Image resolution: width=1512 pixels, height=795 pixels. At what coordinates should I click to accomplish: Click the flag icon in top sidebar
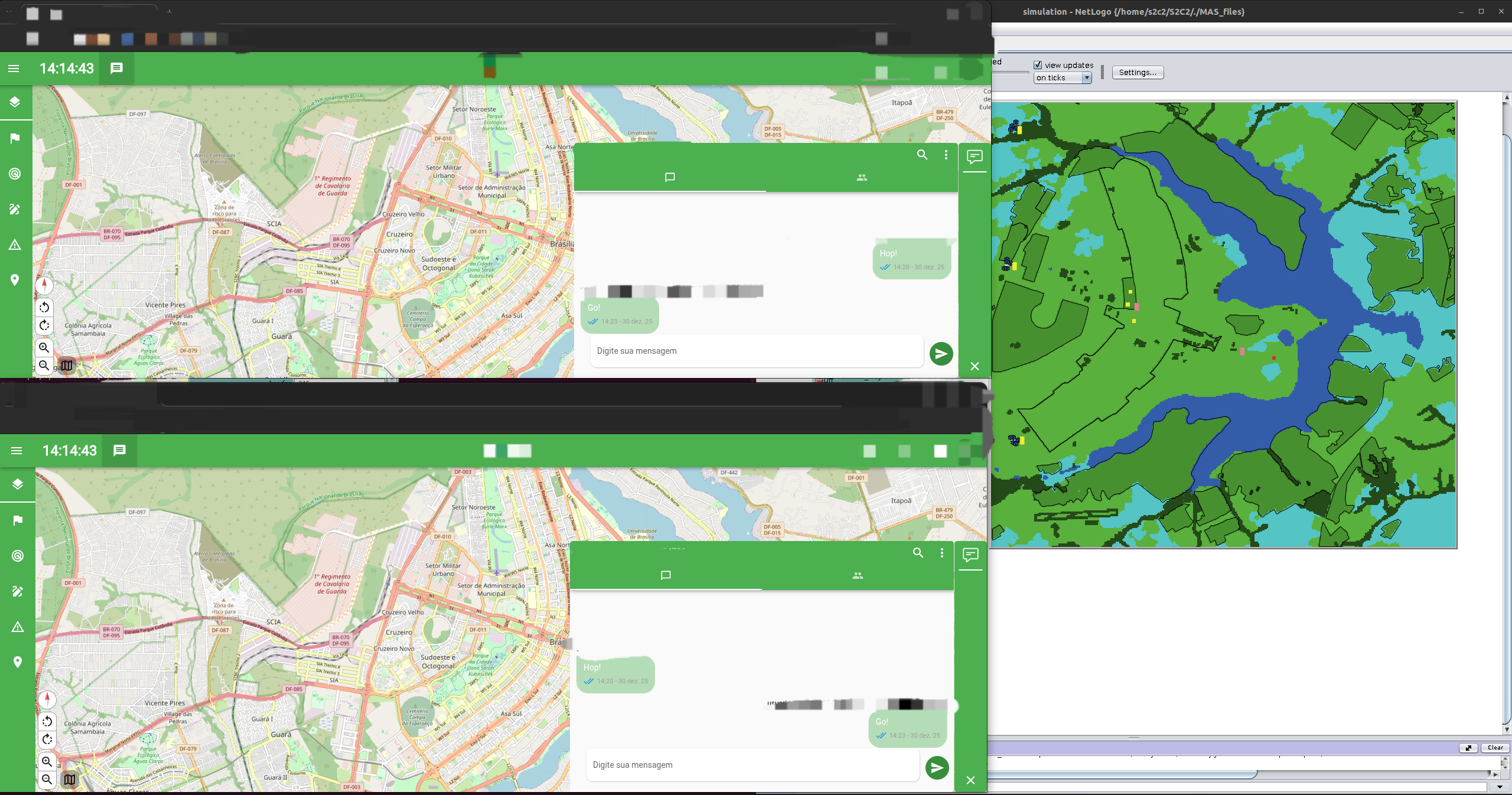(x=15, y=138)
